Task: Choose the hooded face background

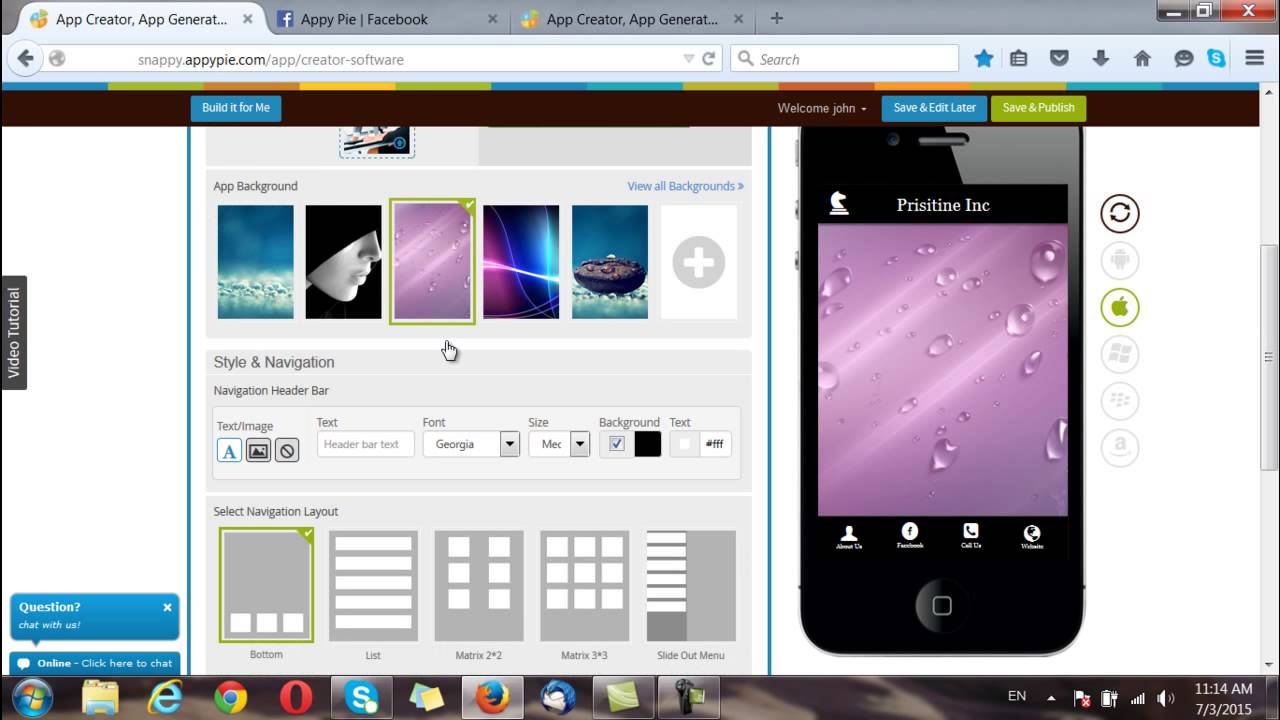Action: coord(344,262)
